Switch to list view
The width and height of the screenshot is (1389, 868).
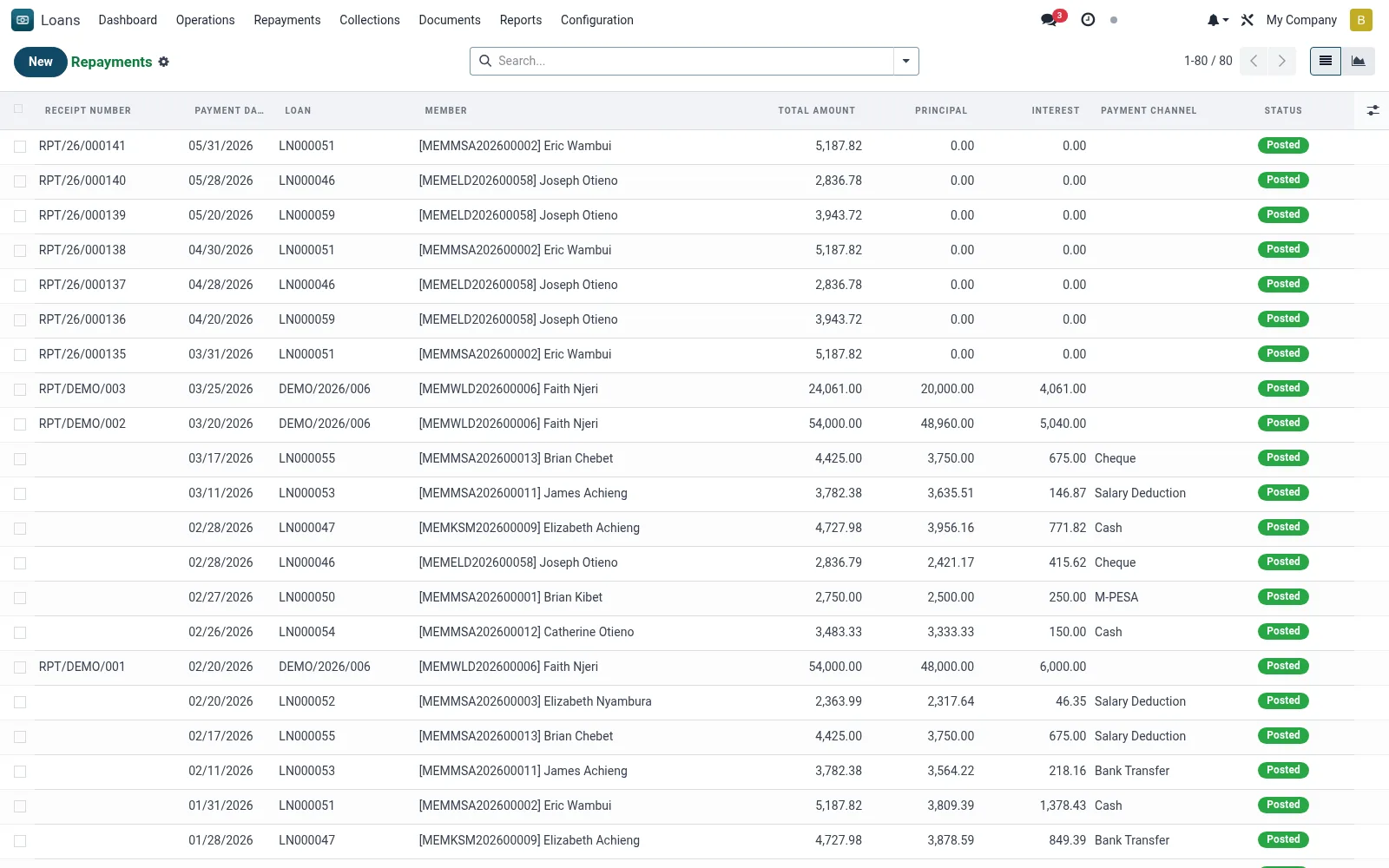(1326, 61)
